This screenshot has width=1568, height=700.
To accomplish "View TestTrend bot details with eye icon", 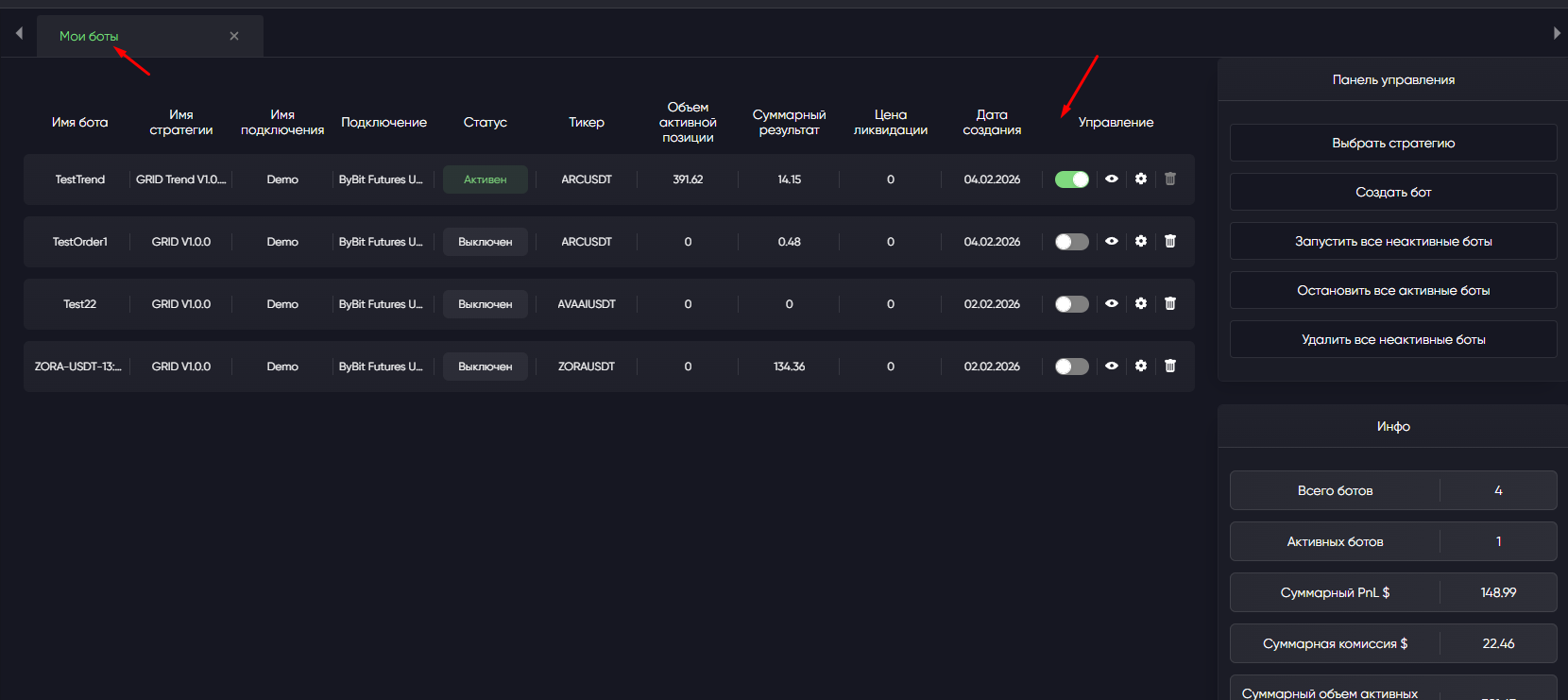I will pos(1112,179).
